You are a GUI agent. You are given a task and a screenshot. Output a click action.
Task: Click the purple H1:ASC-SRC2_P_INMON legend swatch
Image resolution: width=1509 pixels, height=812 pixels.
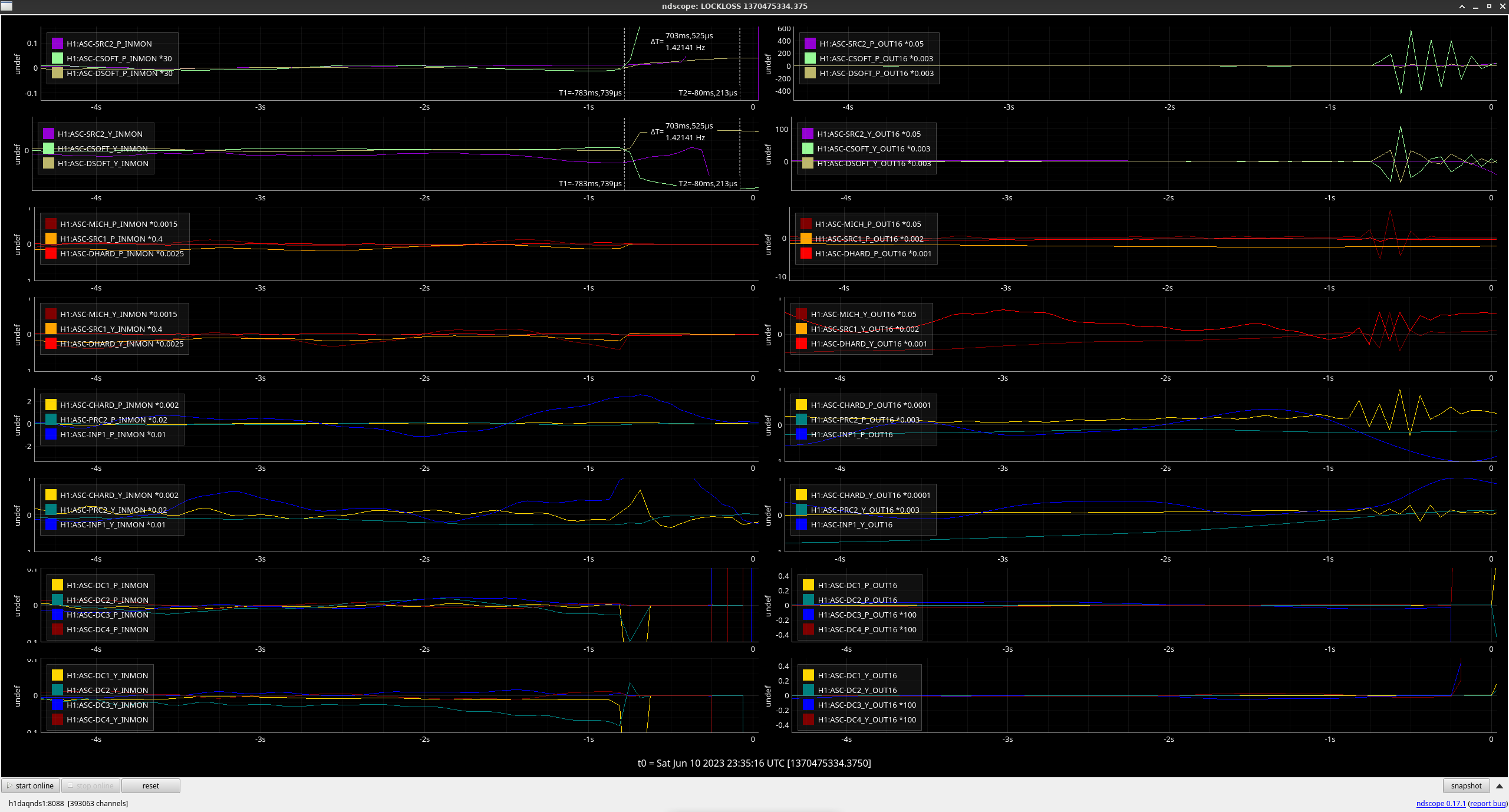click(57, 44)
